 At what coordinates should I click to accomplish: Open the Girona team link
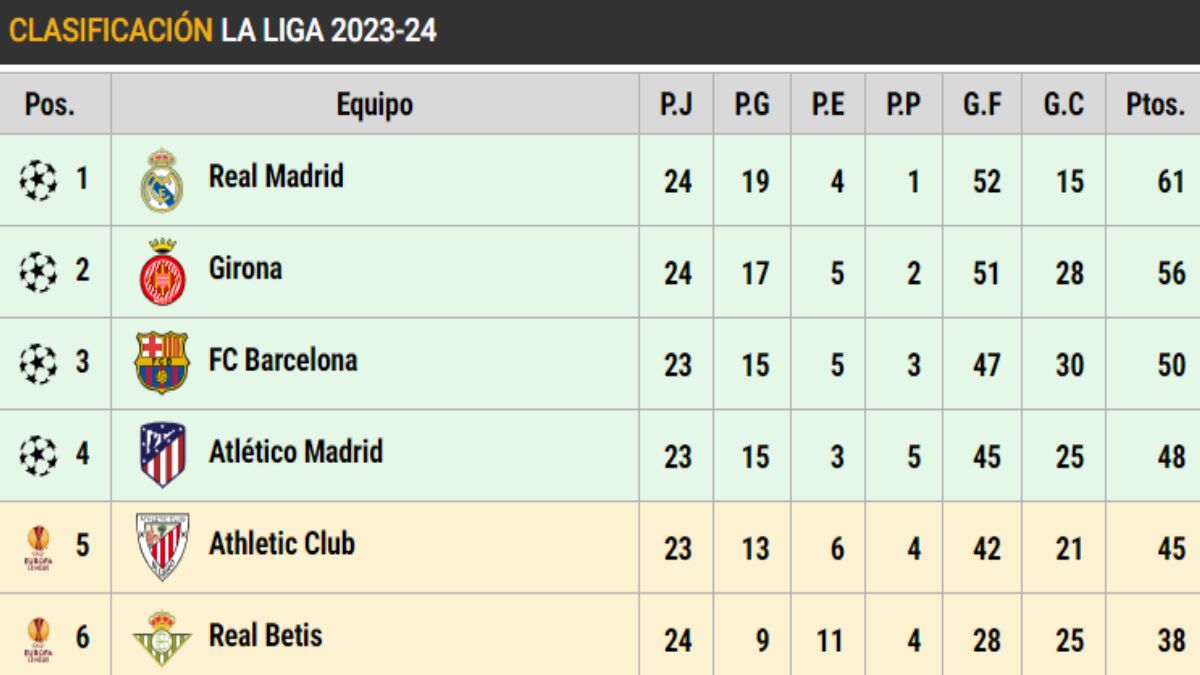pos(245,269)
